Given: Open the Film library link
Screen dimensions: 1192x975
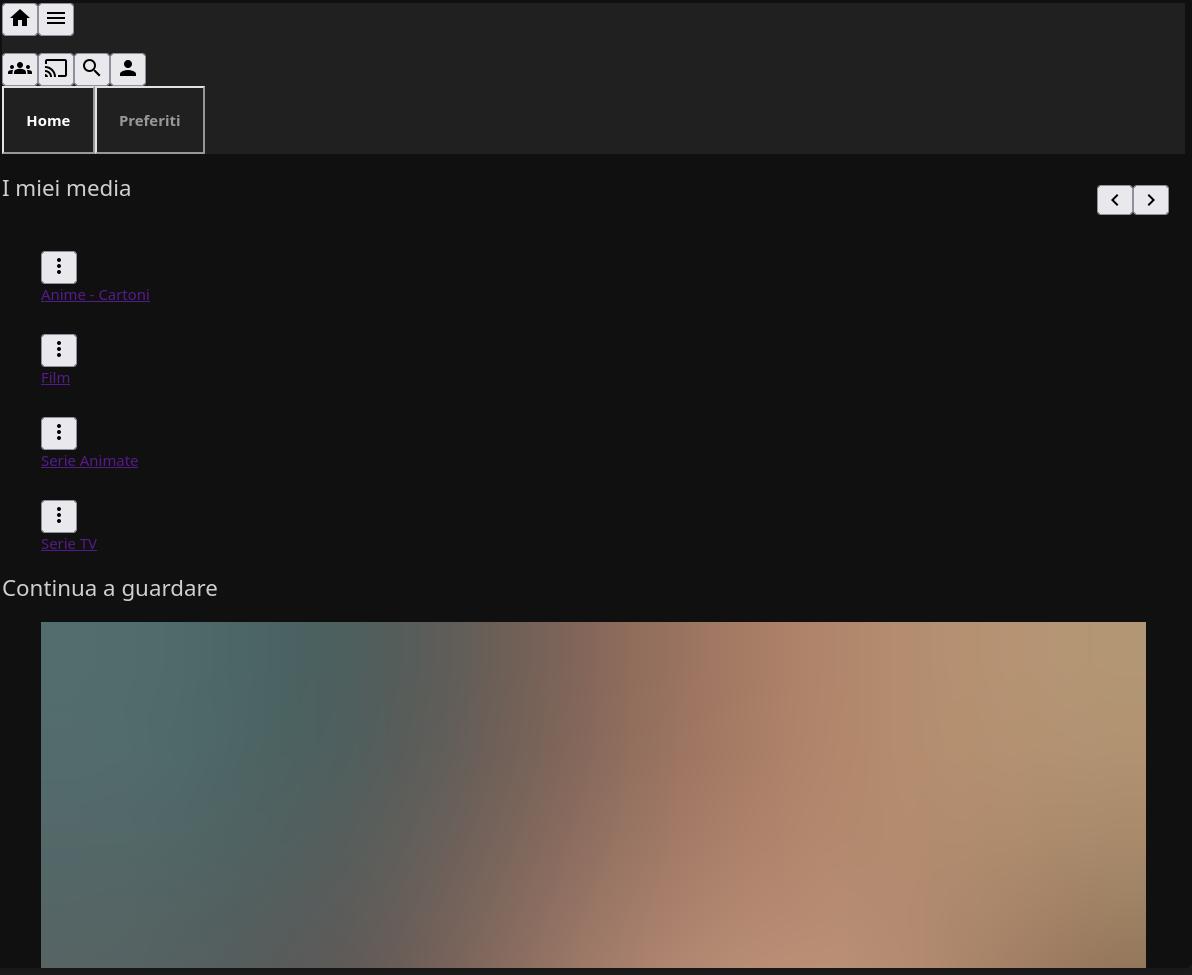Looking at the screenshot, I should click(55, 378).
